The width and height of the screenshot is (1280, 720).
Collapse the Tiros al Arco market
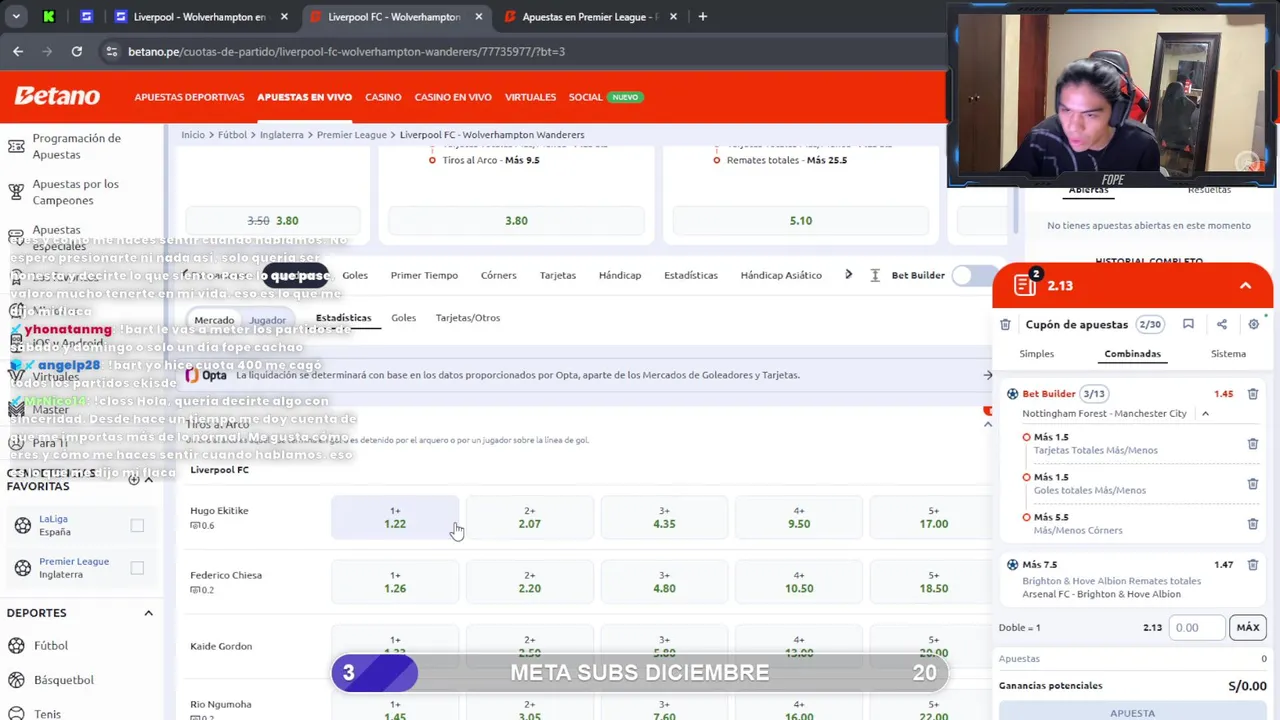(987, 424)
